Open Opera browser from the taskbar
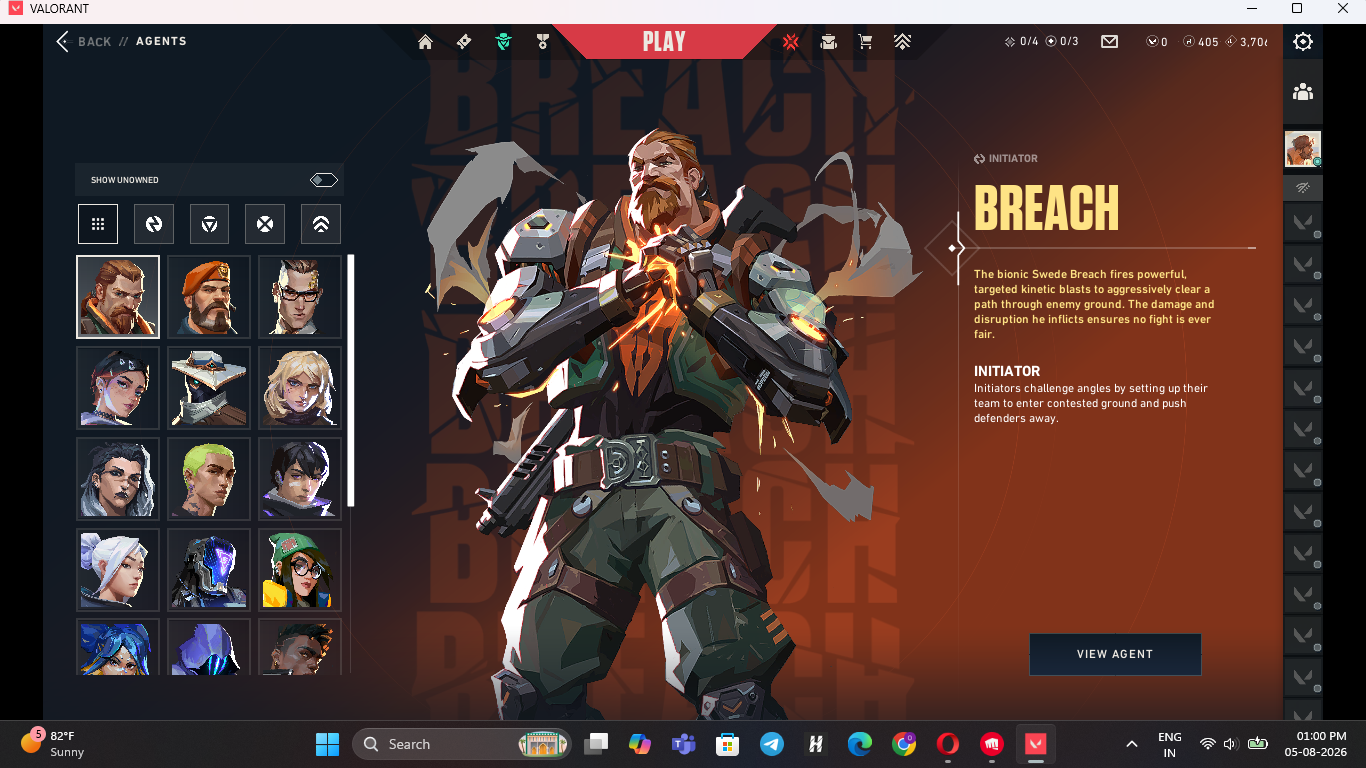This screenshot has height=768, width=1366. (x=948, y=744)
